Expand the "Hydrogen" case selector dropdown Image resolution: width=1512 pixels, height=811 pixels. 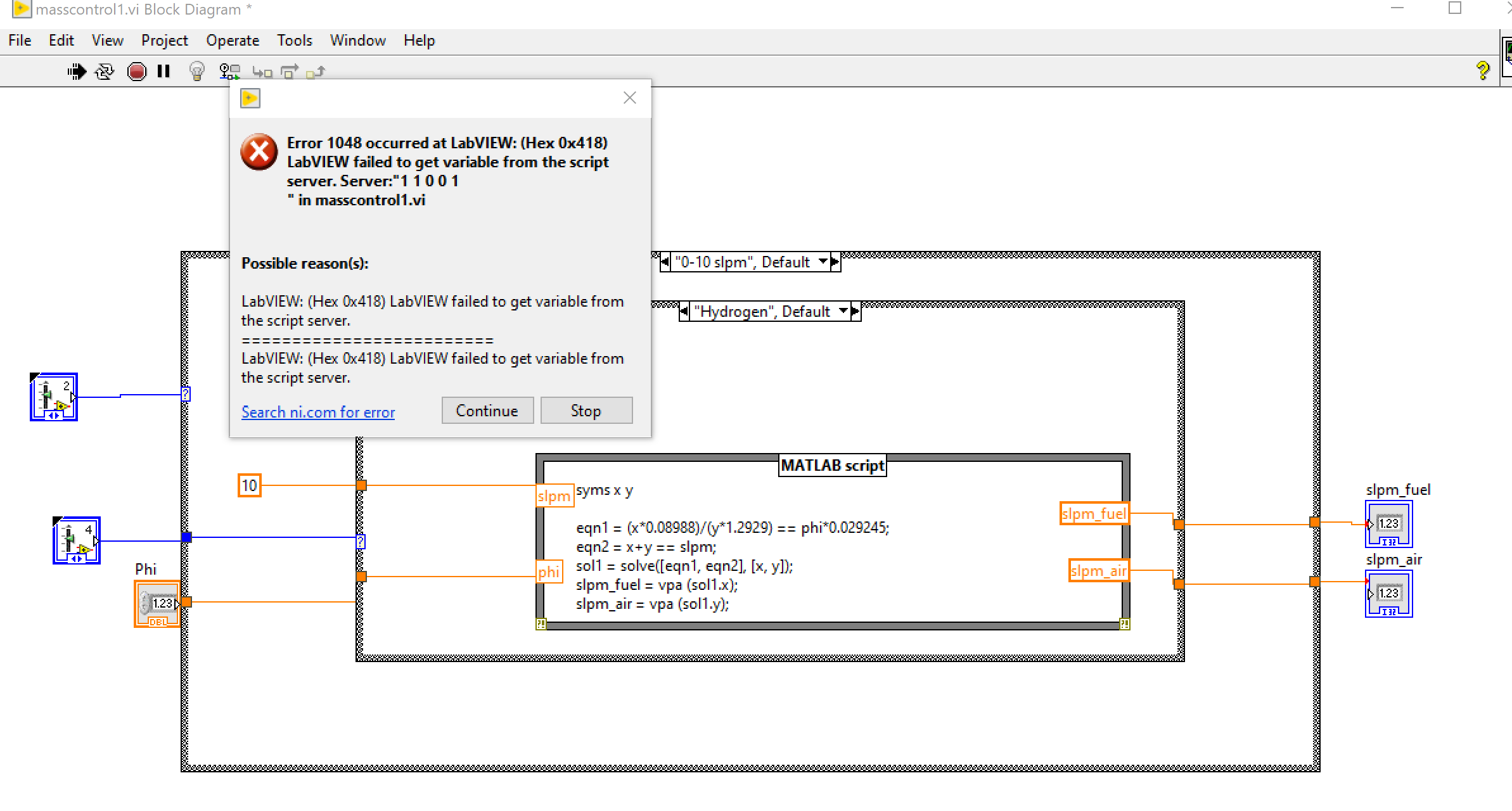[843, 311]
